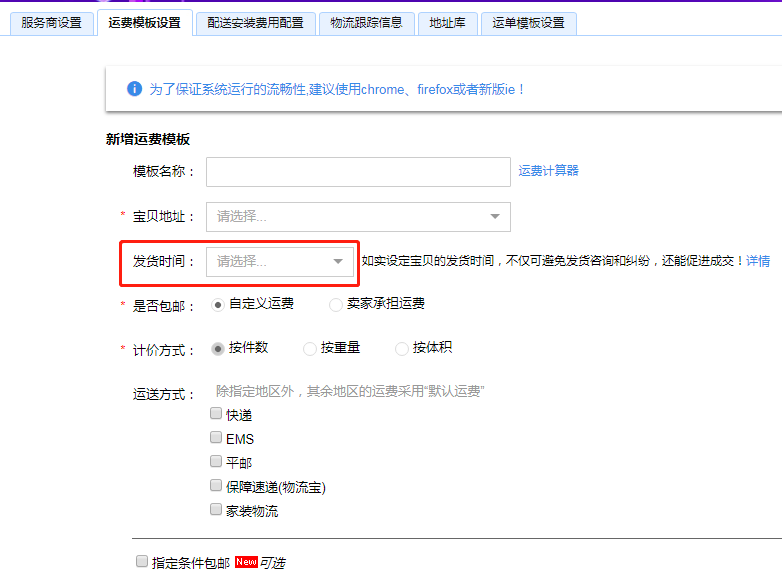Expand the 宝贝地址 dropdown
The width and height of the screenshot is (782, 578).
[x=358, y=217]
